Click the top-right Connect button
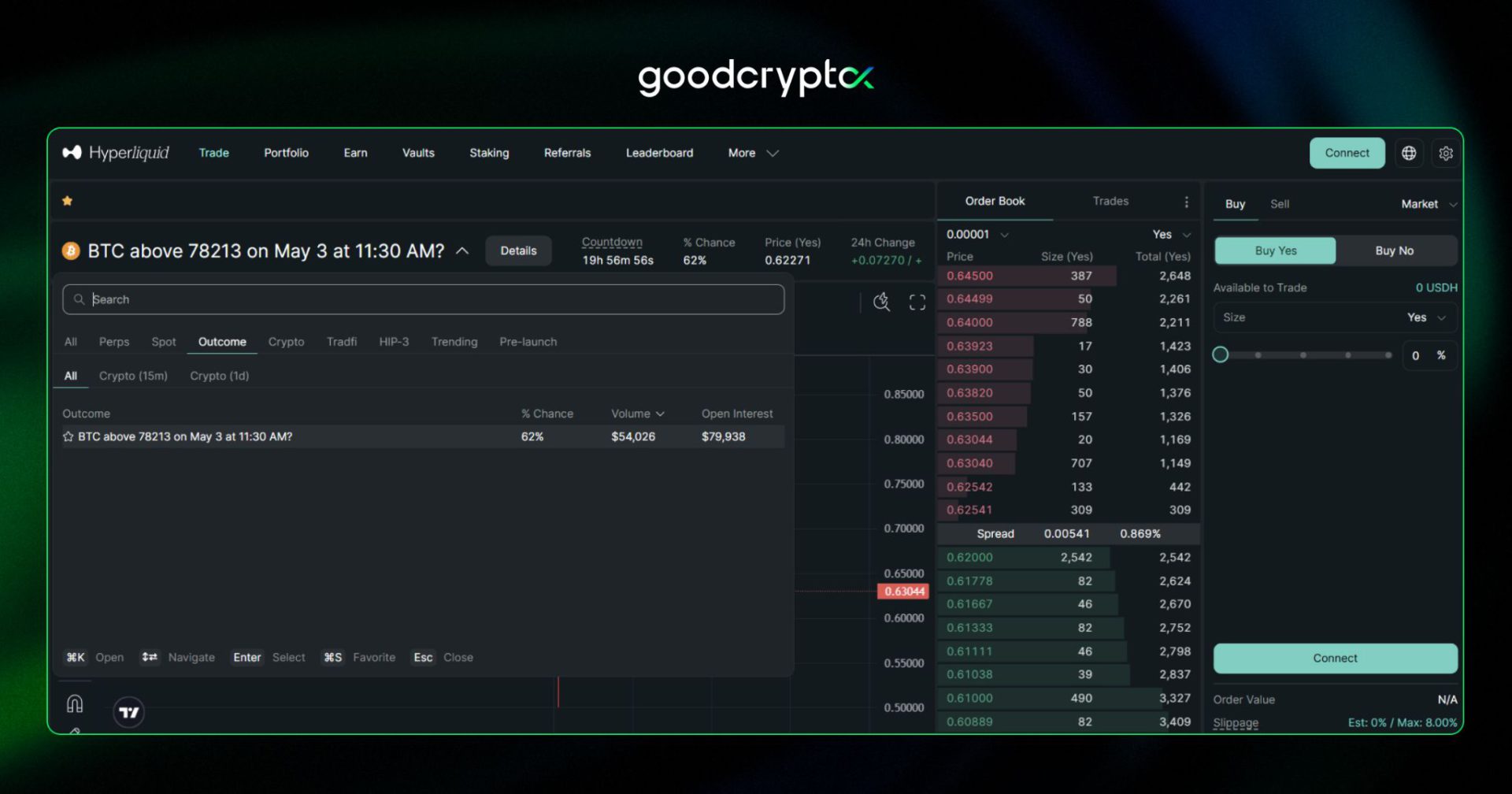This screenshot has height=794, width=1512. [x=1347, y=153]
